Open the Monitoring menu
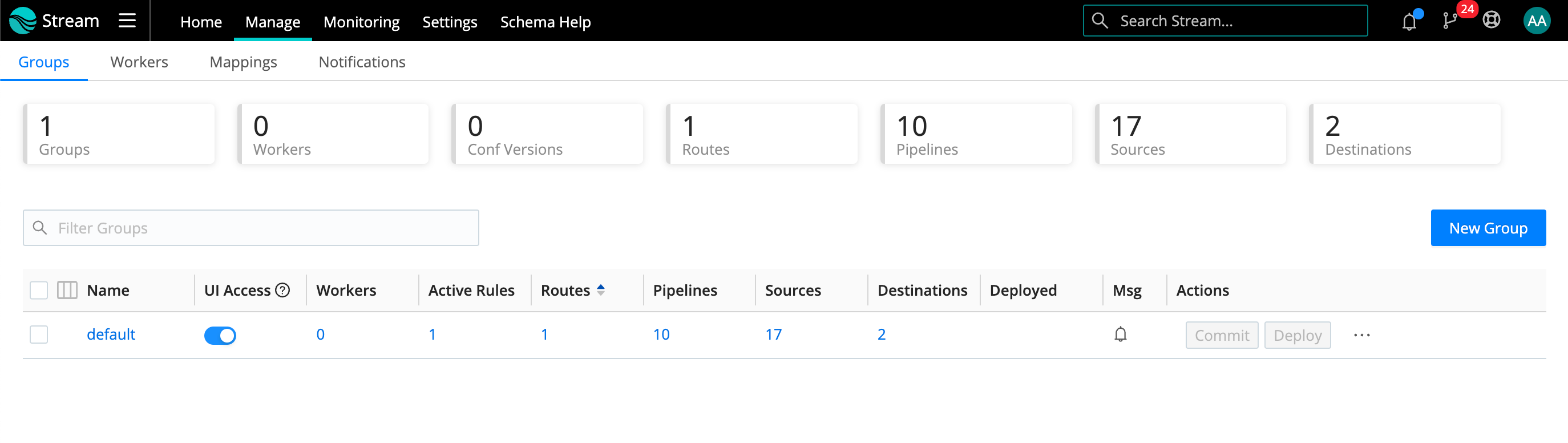Image resolution: width=1568 pixels, height=443 pixels. pos(362,22)
